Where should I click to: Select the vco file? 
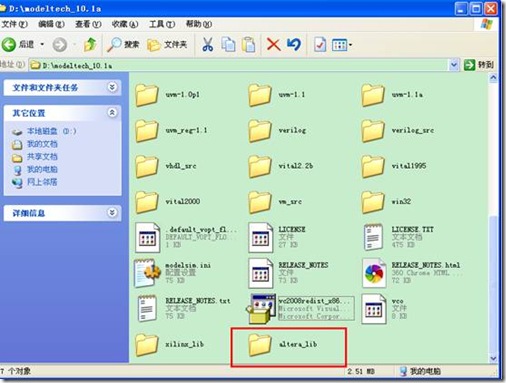click(385, 309)
